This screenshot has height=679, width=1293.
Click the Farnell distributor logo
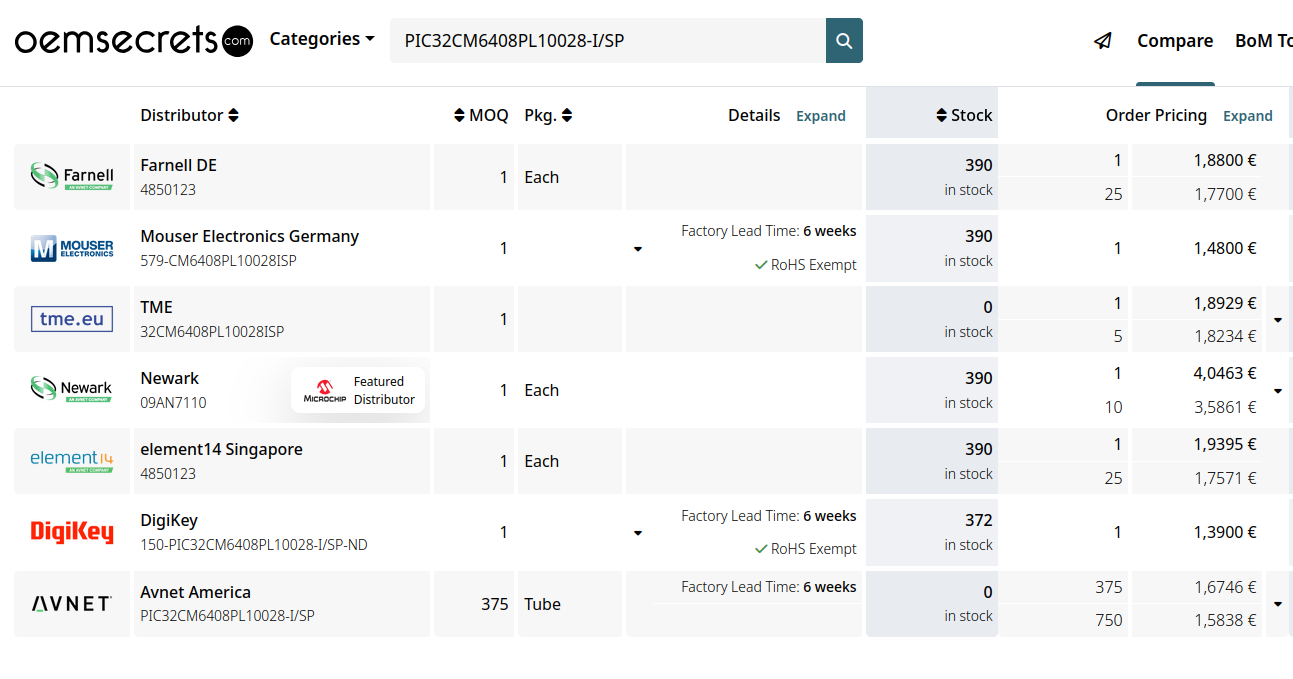pyautogui.click(x=72, y=177)
